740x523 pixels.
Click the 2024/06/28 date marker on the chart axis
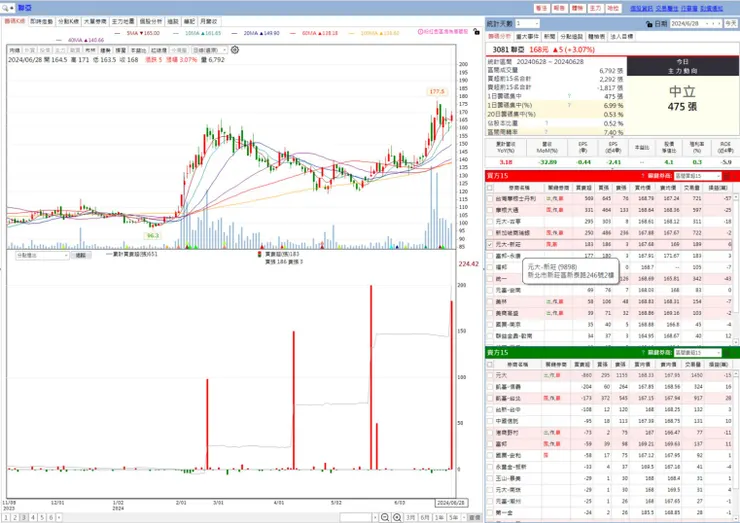[451, 503]
